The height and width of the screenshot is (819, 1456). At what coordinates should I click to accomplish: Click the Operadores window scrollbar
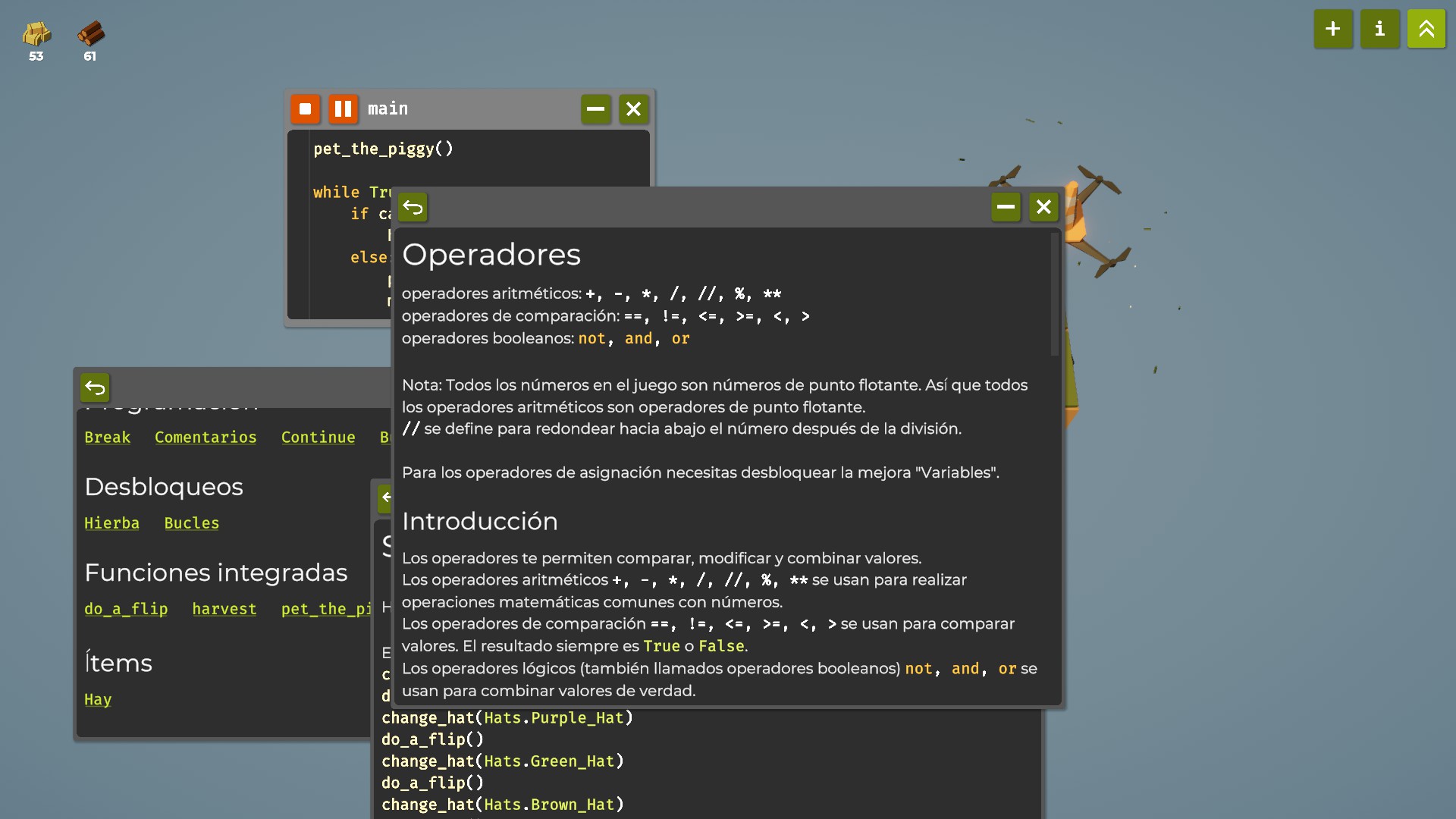coord(1054,296)
